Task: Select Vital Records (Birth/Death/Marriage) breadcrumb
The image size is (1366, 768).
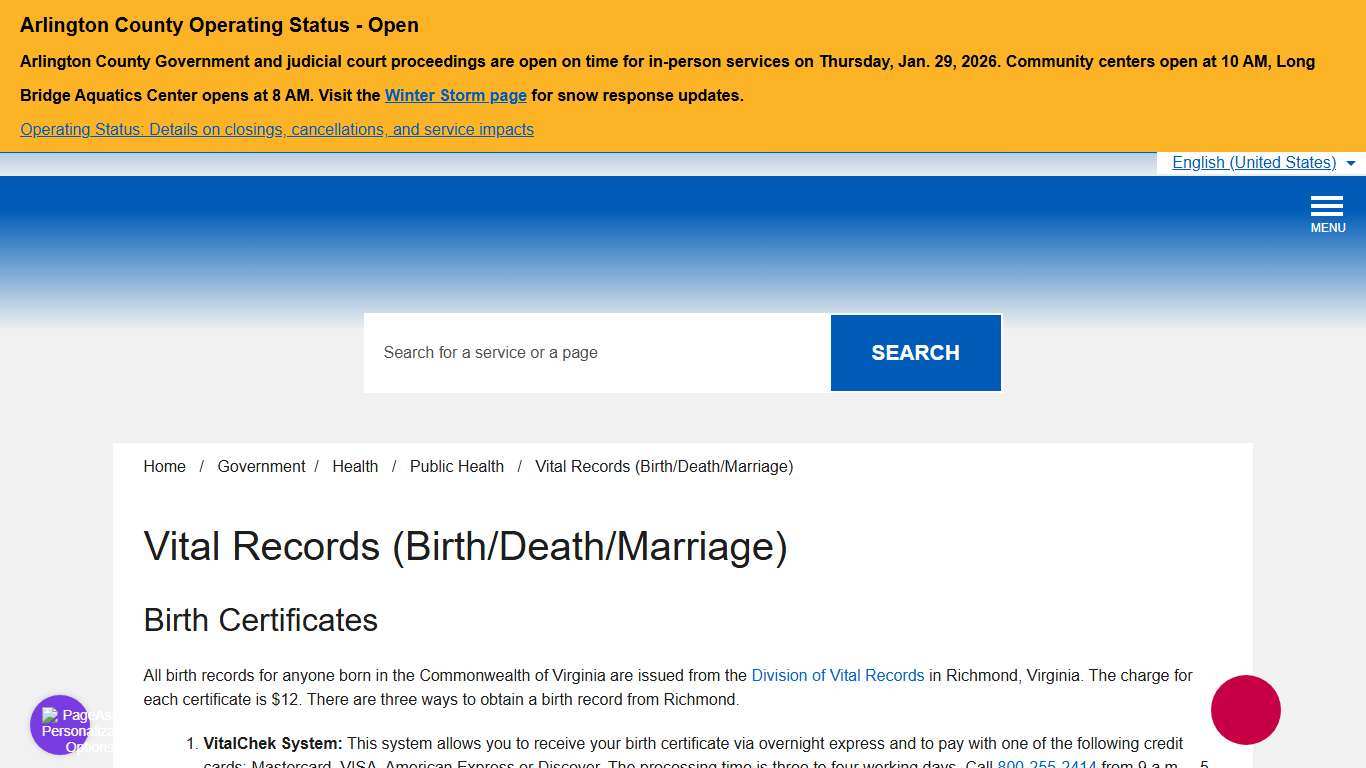Action: click(663, 466)
